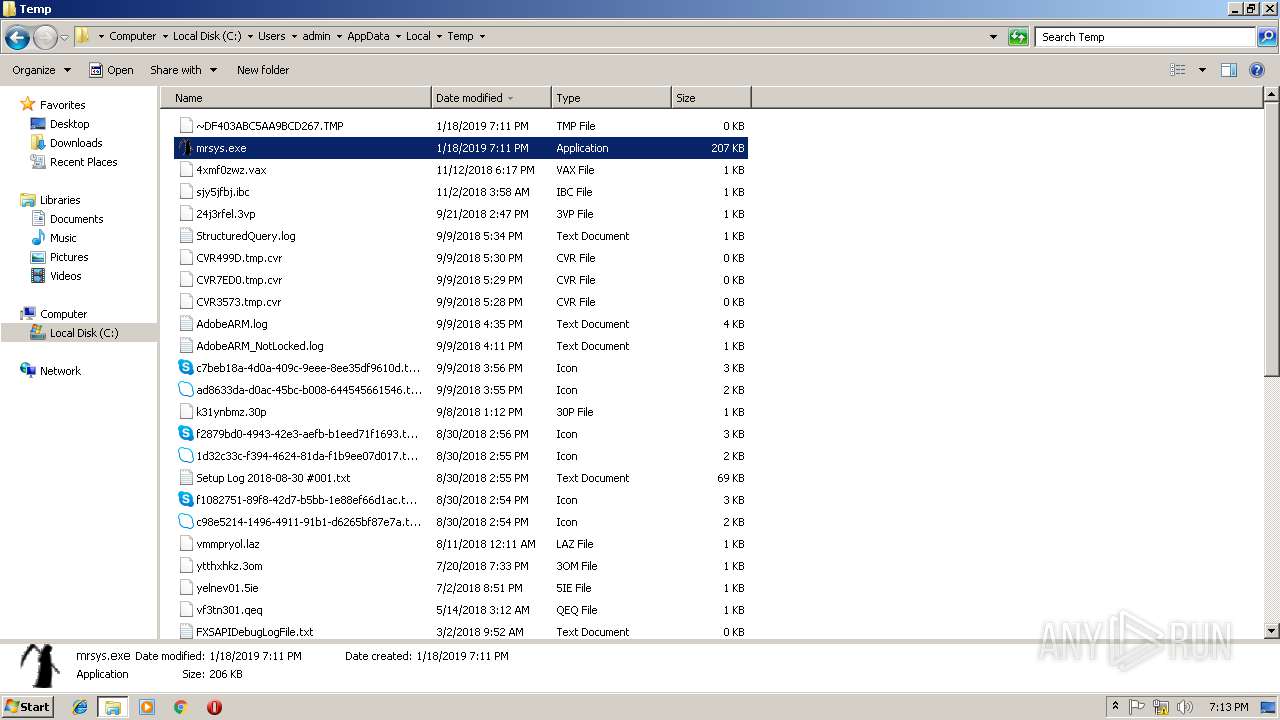
Task: Click Skype icon of c7beb18a file
Action: coord(185,368)
